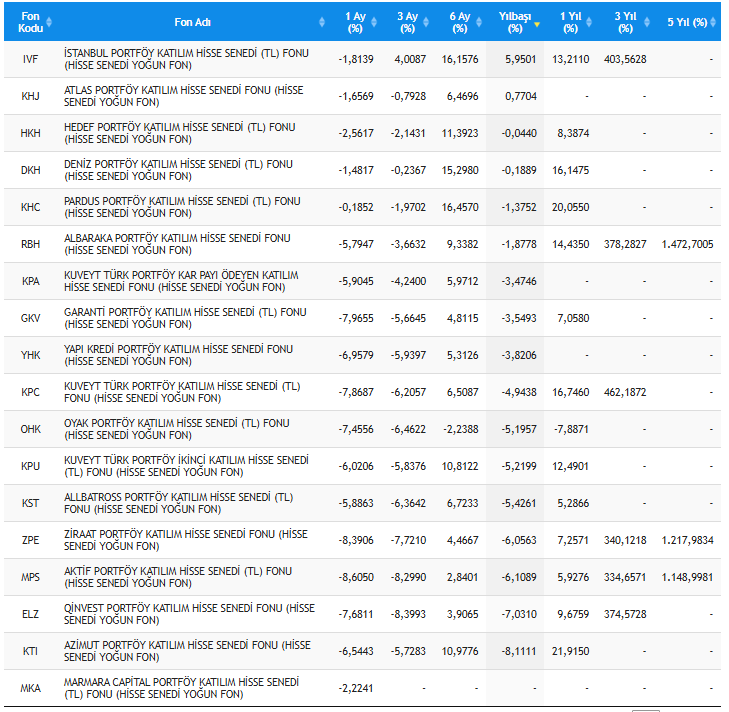
Task: Open YAPI KREDİ PORTFÖY KATILIM fund
Action: (x=178, y=355)
